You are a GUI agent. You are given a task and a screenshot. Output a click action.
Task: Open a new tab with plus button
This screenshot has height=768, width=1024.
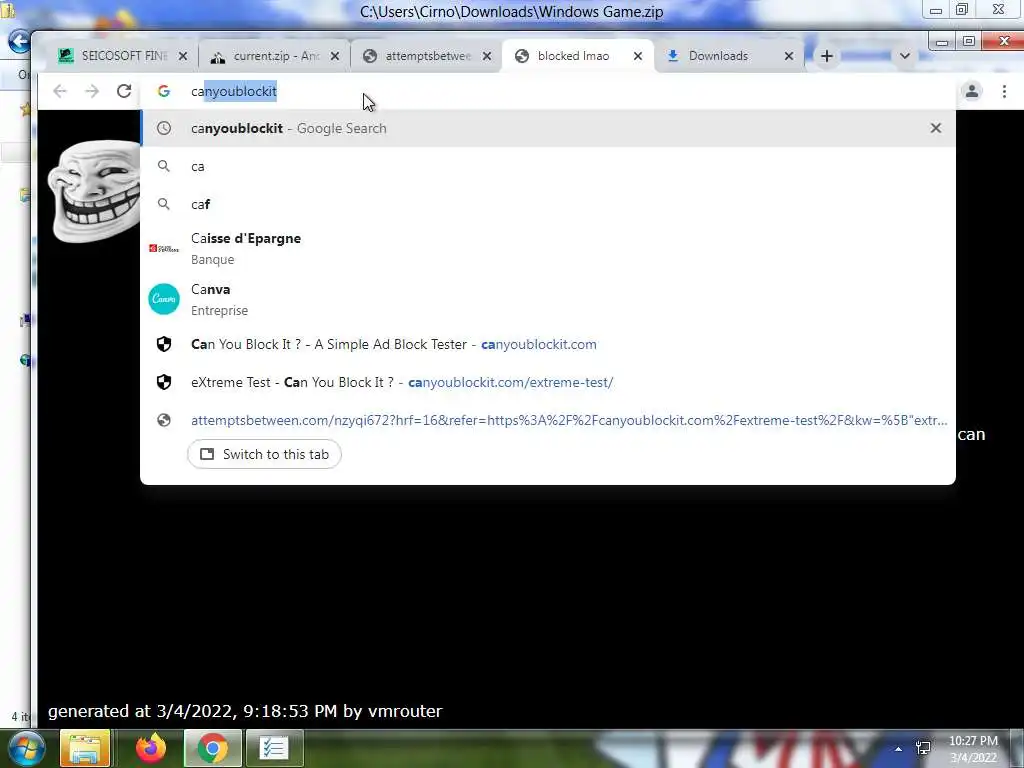pos(827,56)
